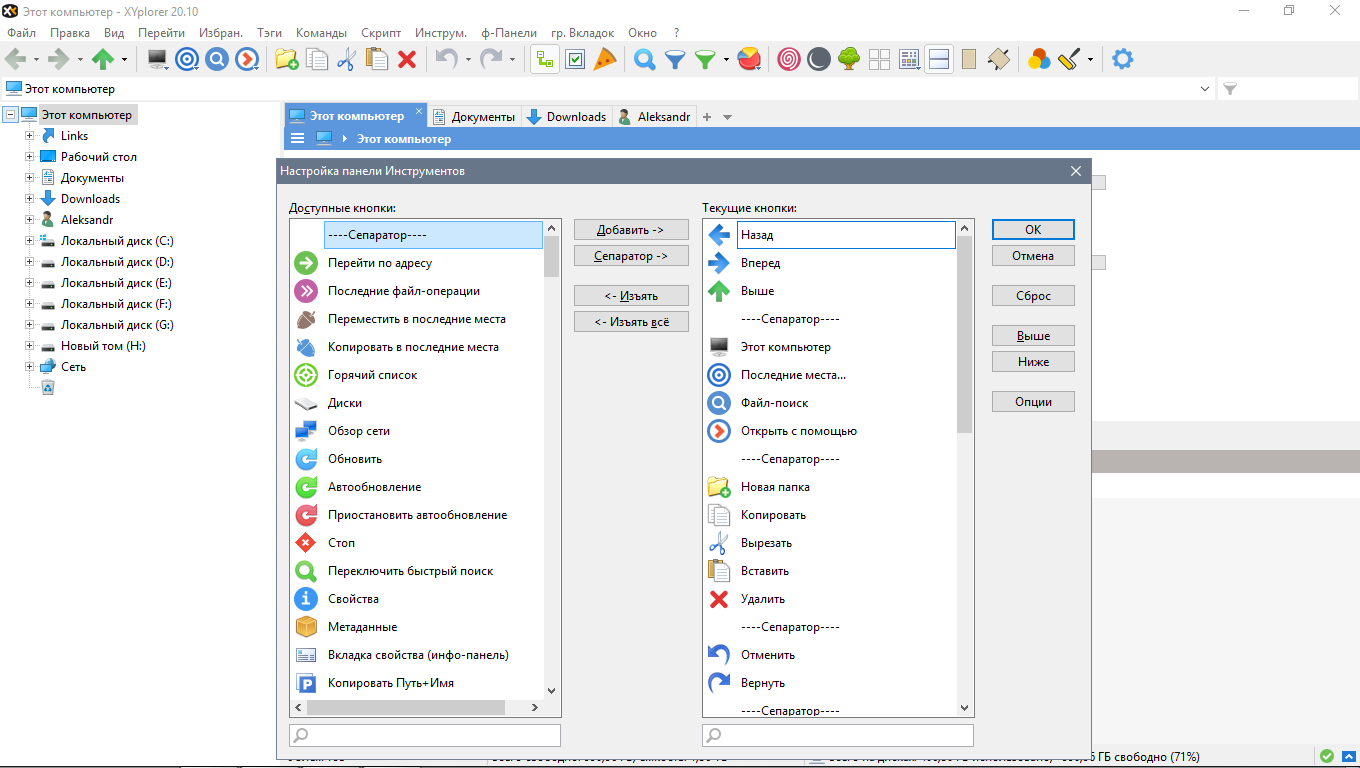Open the blue gear Configuration icon
Screen dimensions: 1360x768
point(1123,59)
